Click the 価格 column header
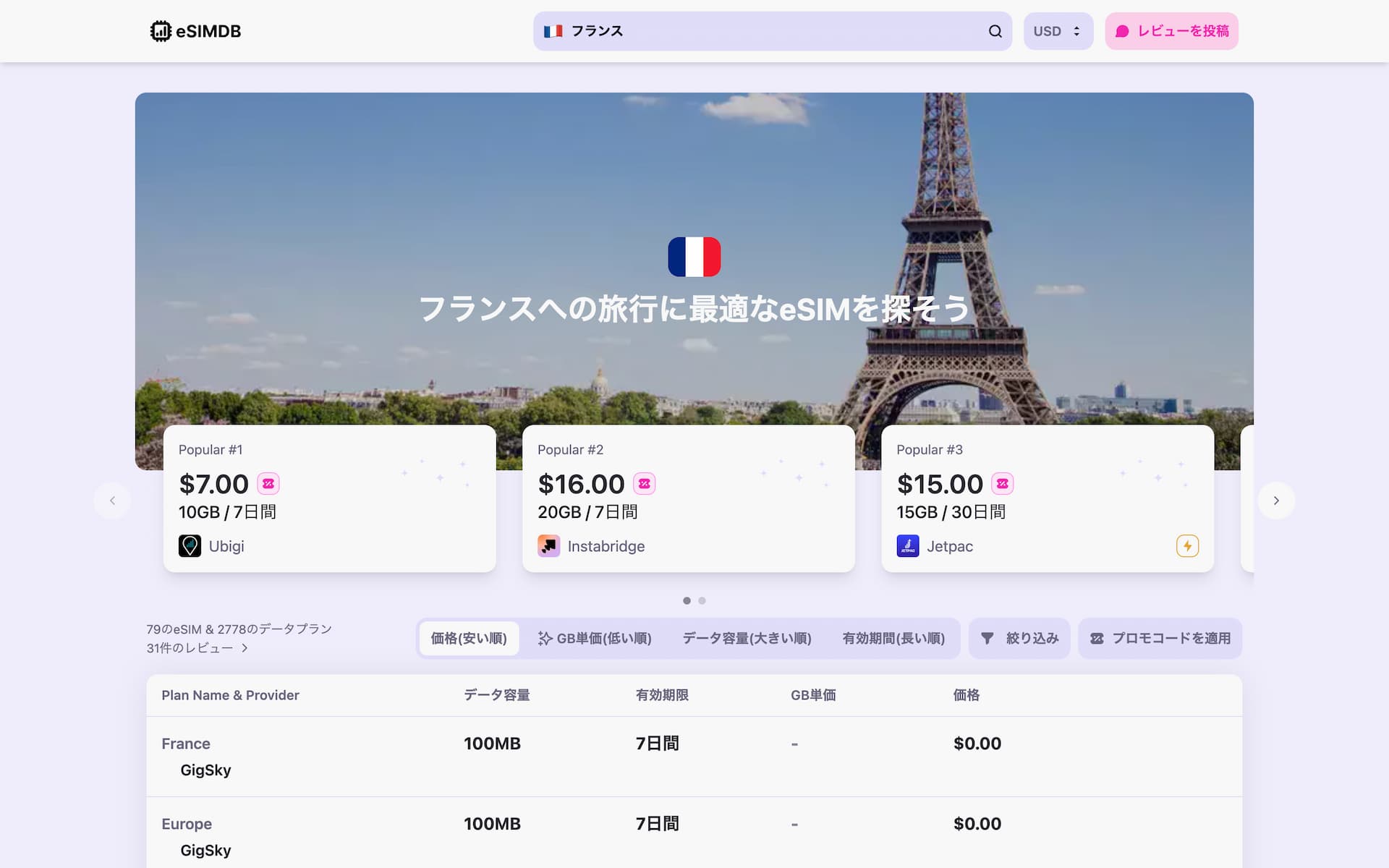The width and height of the screenshot is (1389, 868). 966,695
